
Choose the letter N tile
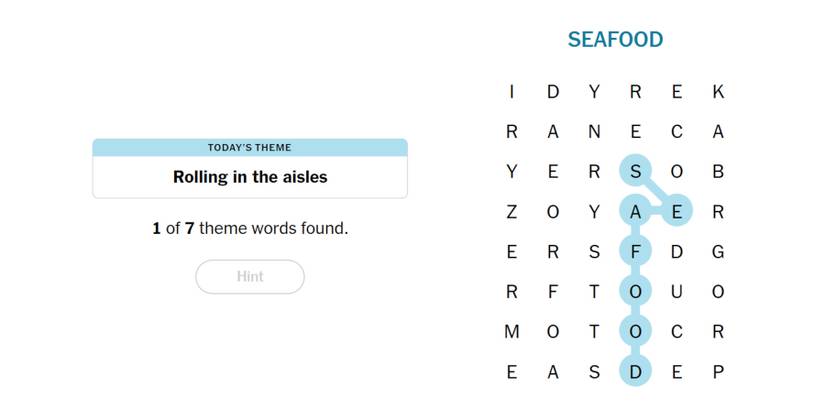coord(594,132)
